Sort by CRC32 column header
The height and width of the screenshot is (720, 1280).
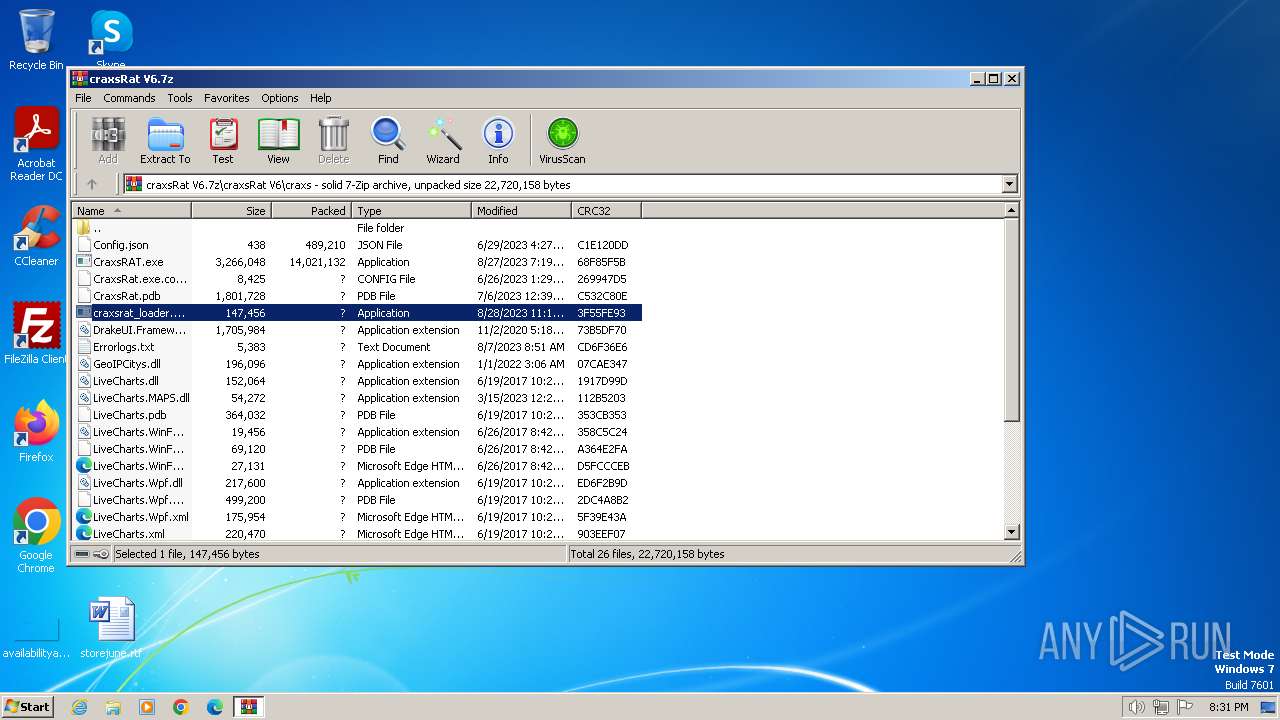606,211
